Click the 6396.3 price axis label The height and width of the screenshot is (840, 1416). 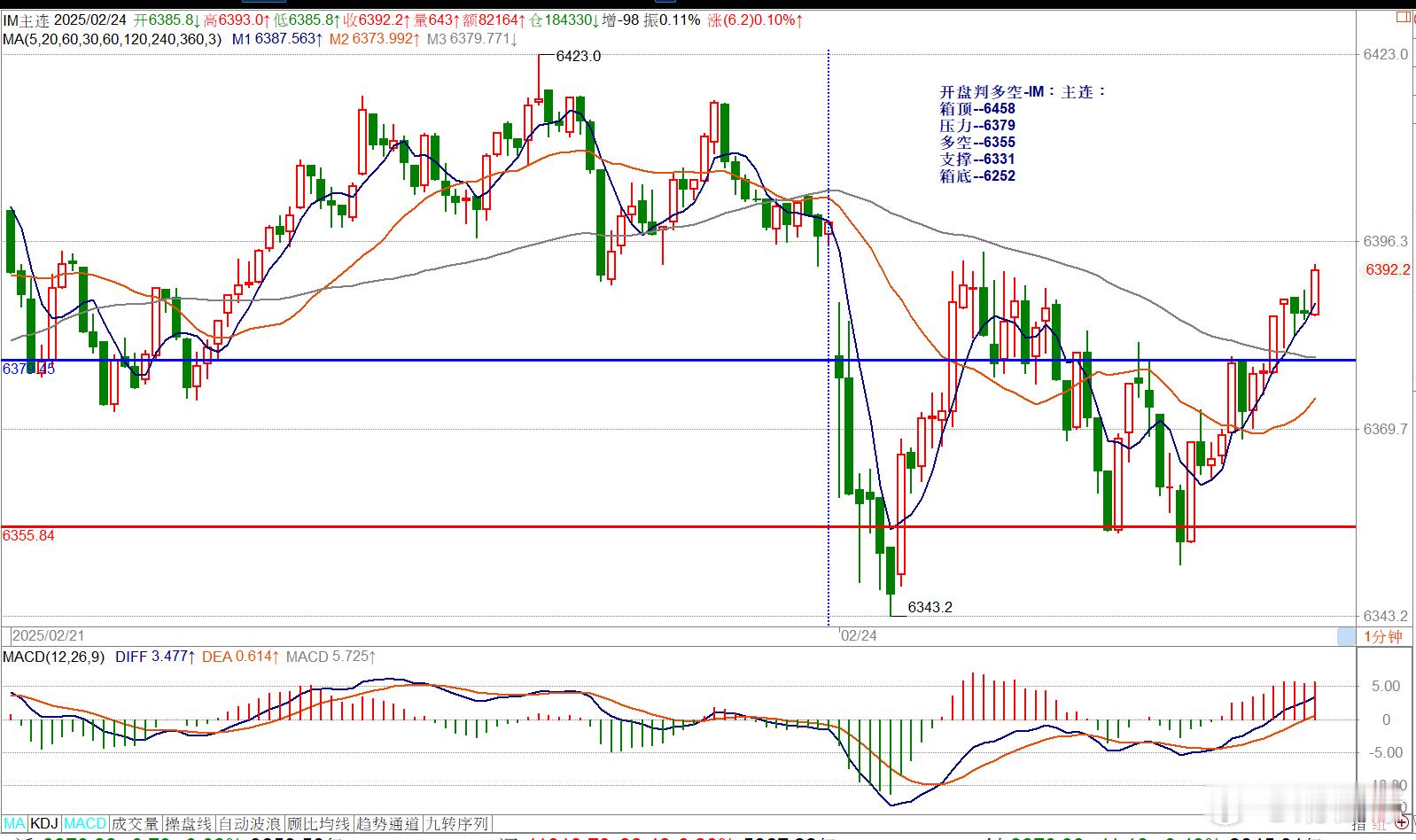point(1386,241)
